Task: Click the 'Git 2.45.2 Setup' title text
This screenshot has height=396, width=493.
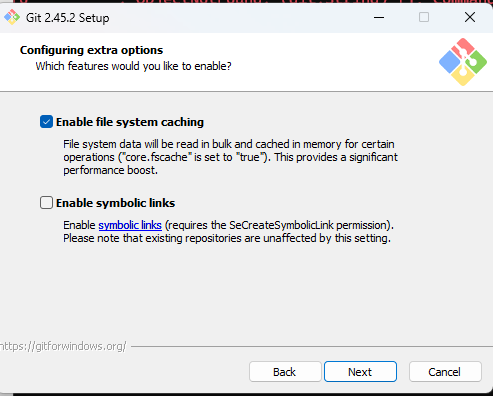Action: tap(68, 18)
